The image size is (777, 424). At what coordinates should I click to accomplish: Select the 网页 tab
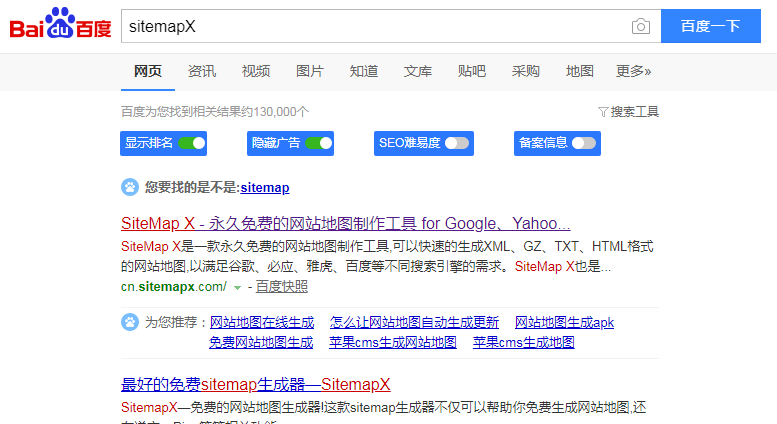pos(148,71)
